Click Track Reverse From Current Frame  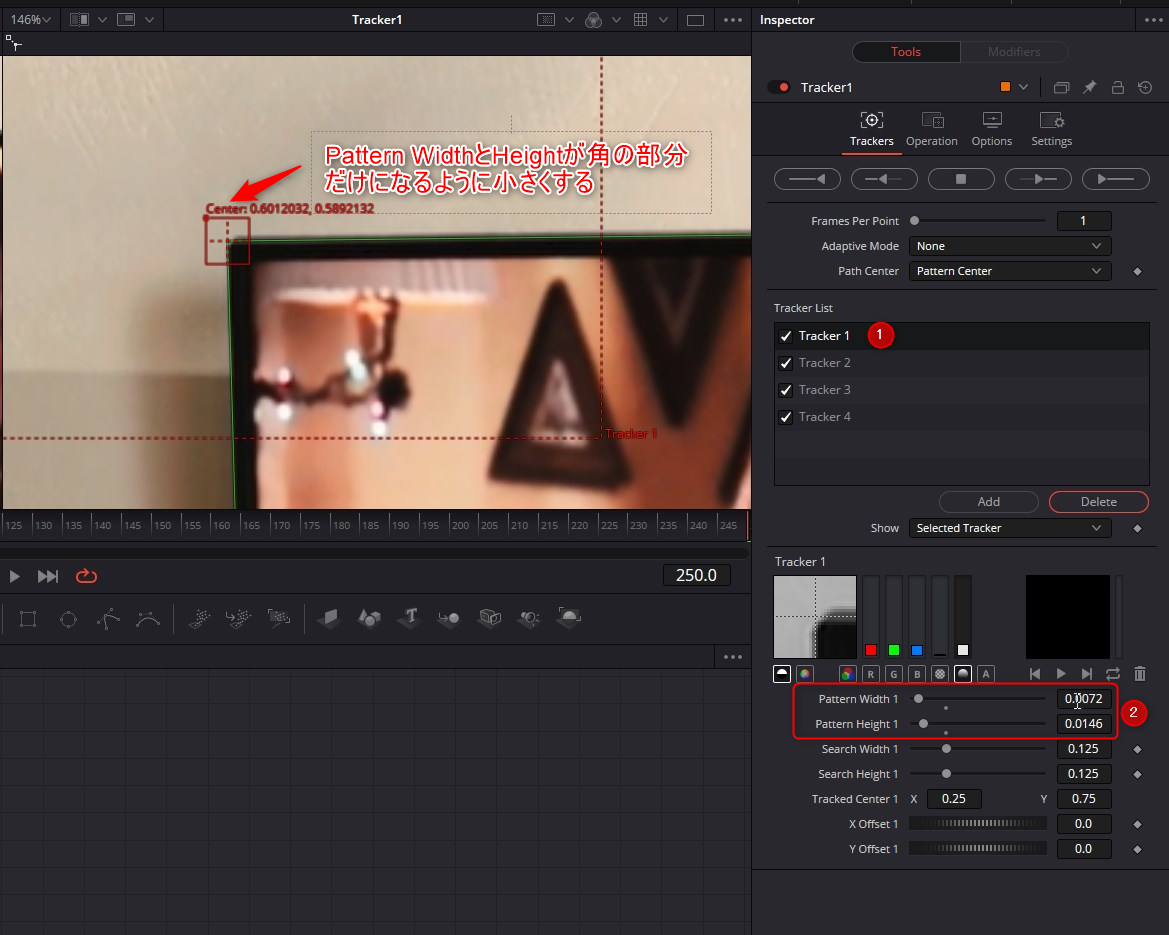884,179
